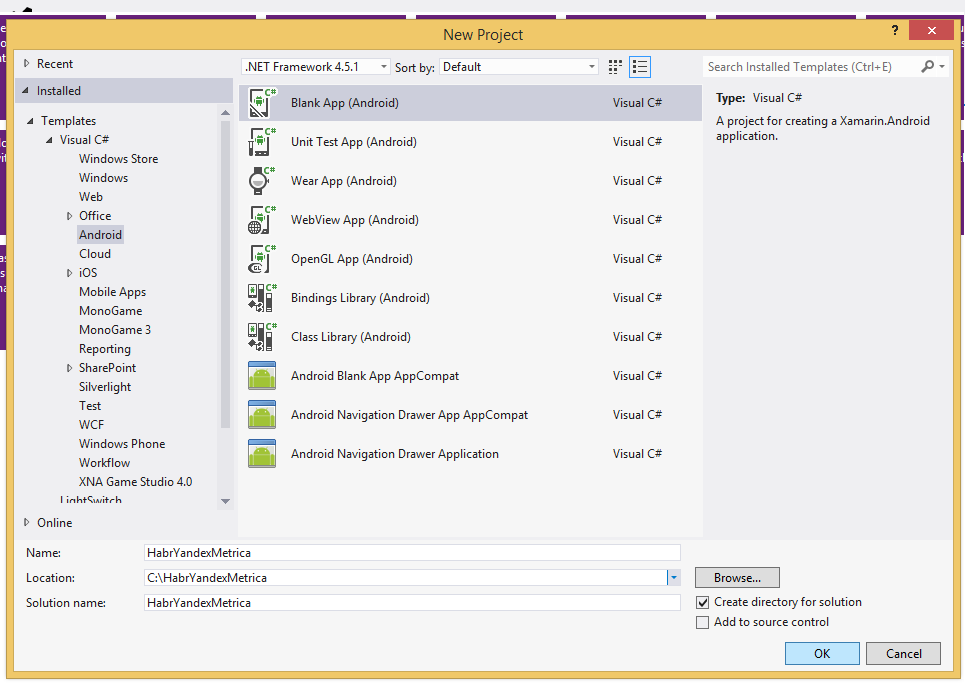
Task: Select the Android category
Action: click(100, 235)
